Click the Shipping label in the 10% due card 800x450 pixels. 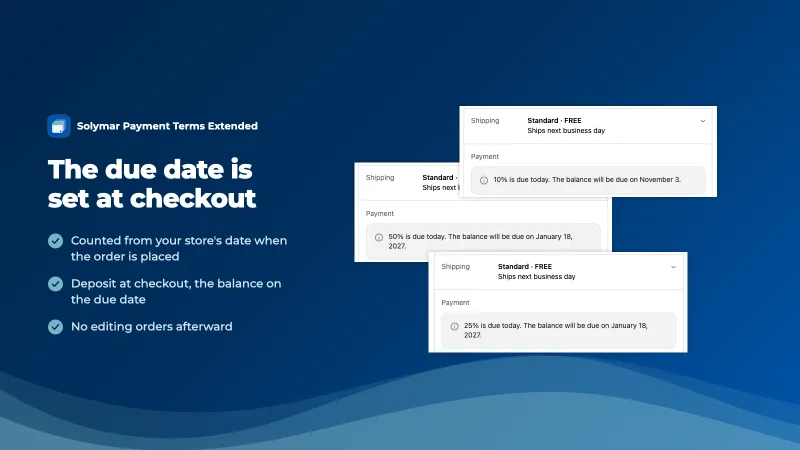click(x=485, y=120)
